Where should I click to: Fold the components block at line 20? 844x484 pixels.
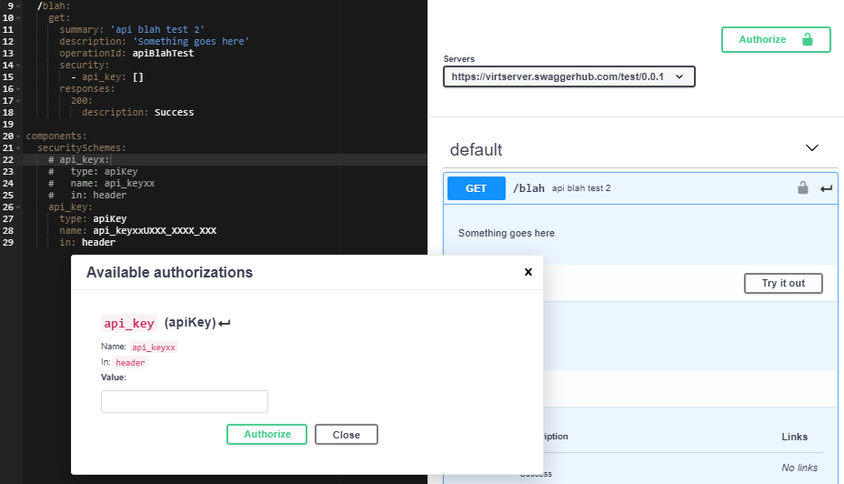pyautogui.click(x=19, y=136)
